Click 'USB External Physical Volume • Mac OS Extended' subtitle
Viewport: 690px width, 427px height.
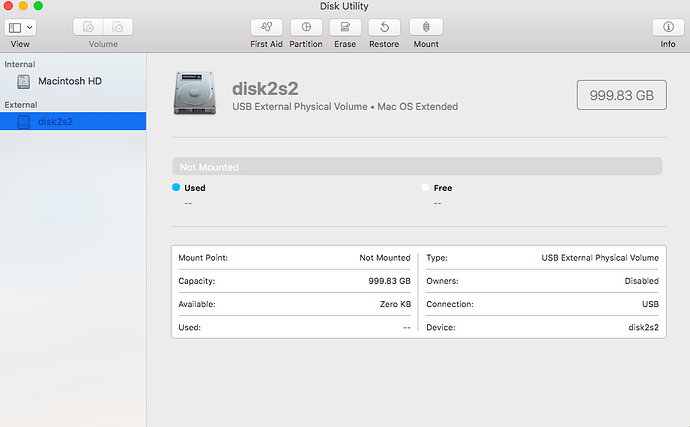345,107
